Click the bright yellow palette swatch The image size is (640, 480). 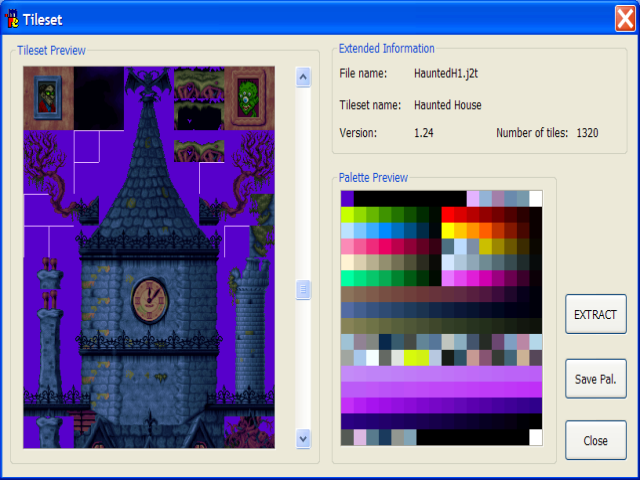click(x=448, y=230)
